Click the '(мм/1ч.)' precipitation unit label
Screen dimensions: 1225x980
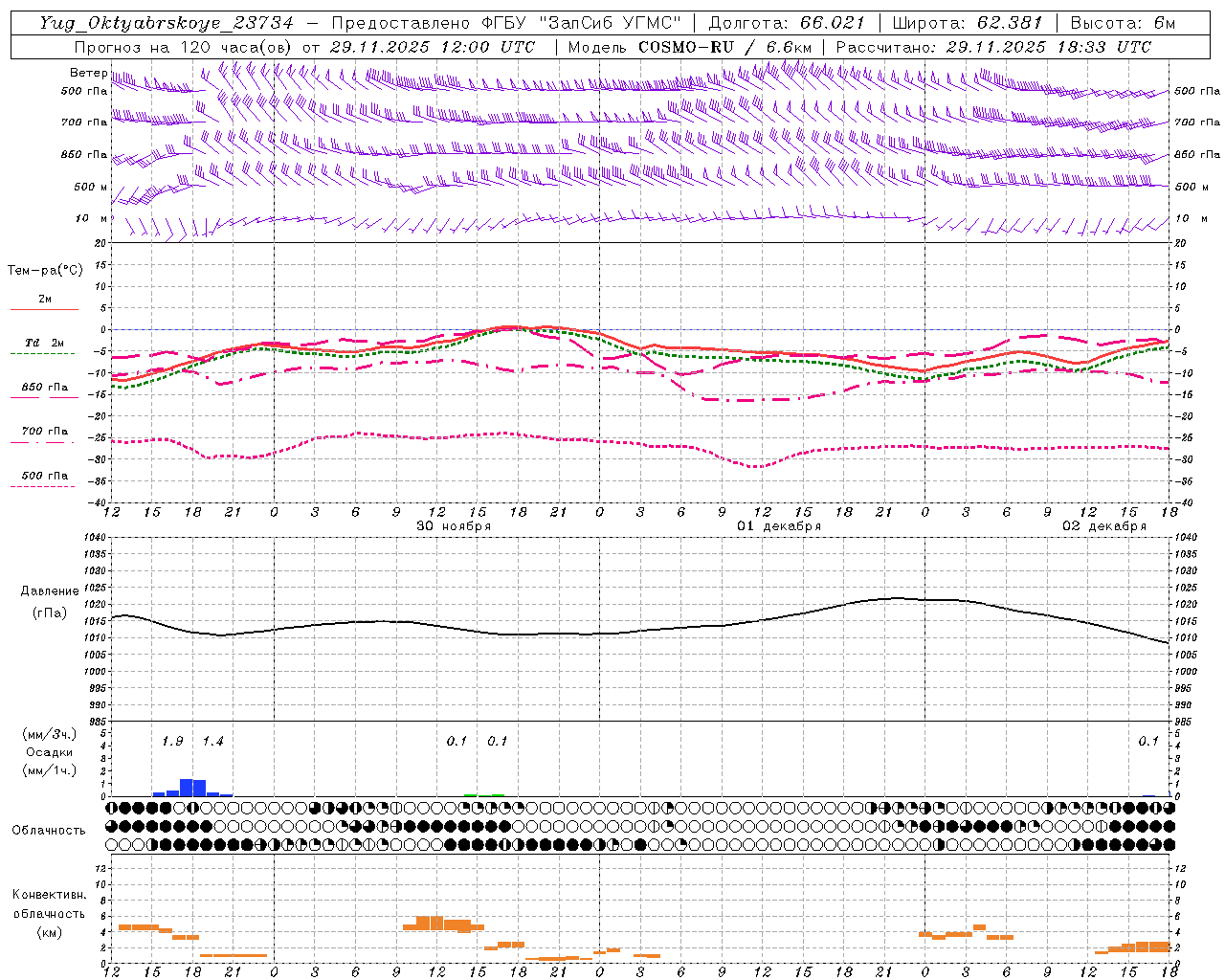pyautogui.click(x=50, y=770)
